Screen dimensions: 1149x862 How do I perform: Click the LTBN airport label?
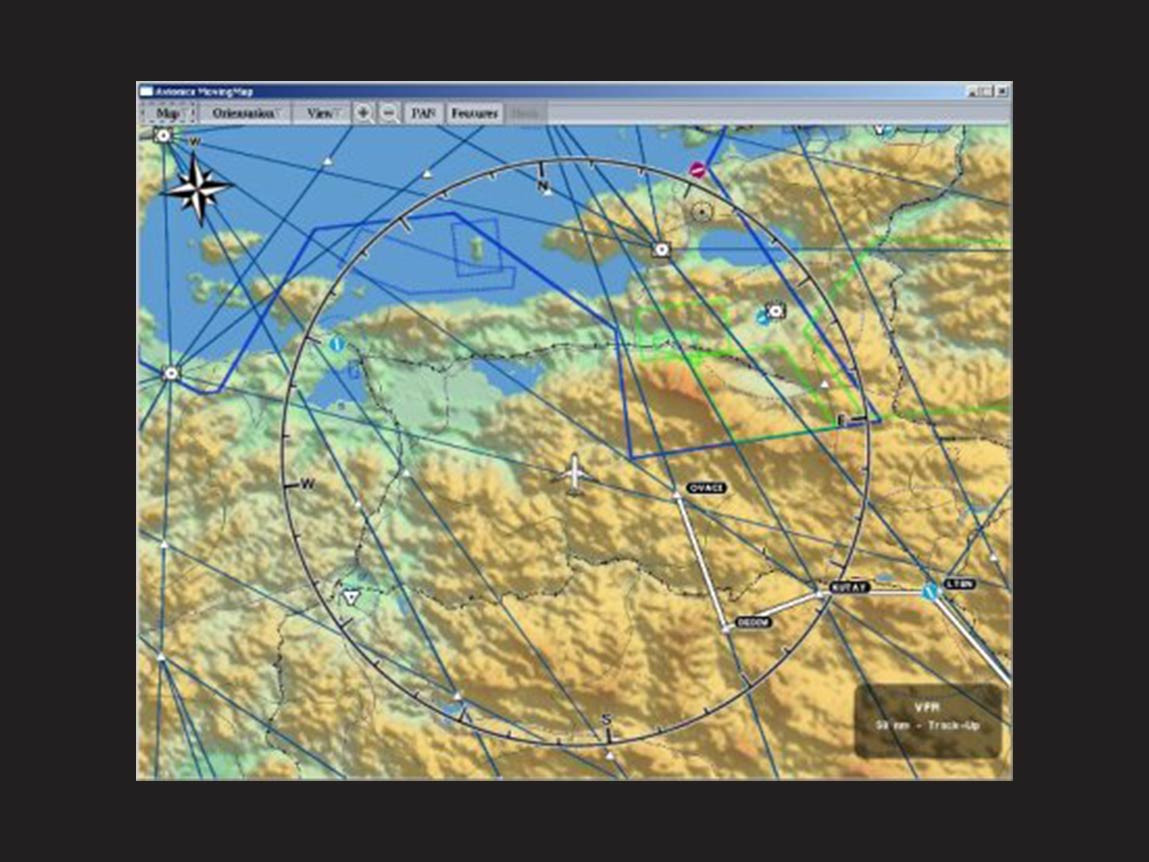(959, 584)
